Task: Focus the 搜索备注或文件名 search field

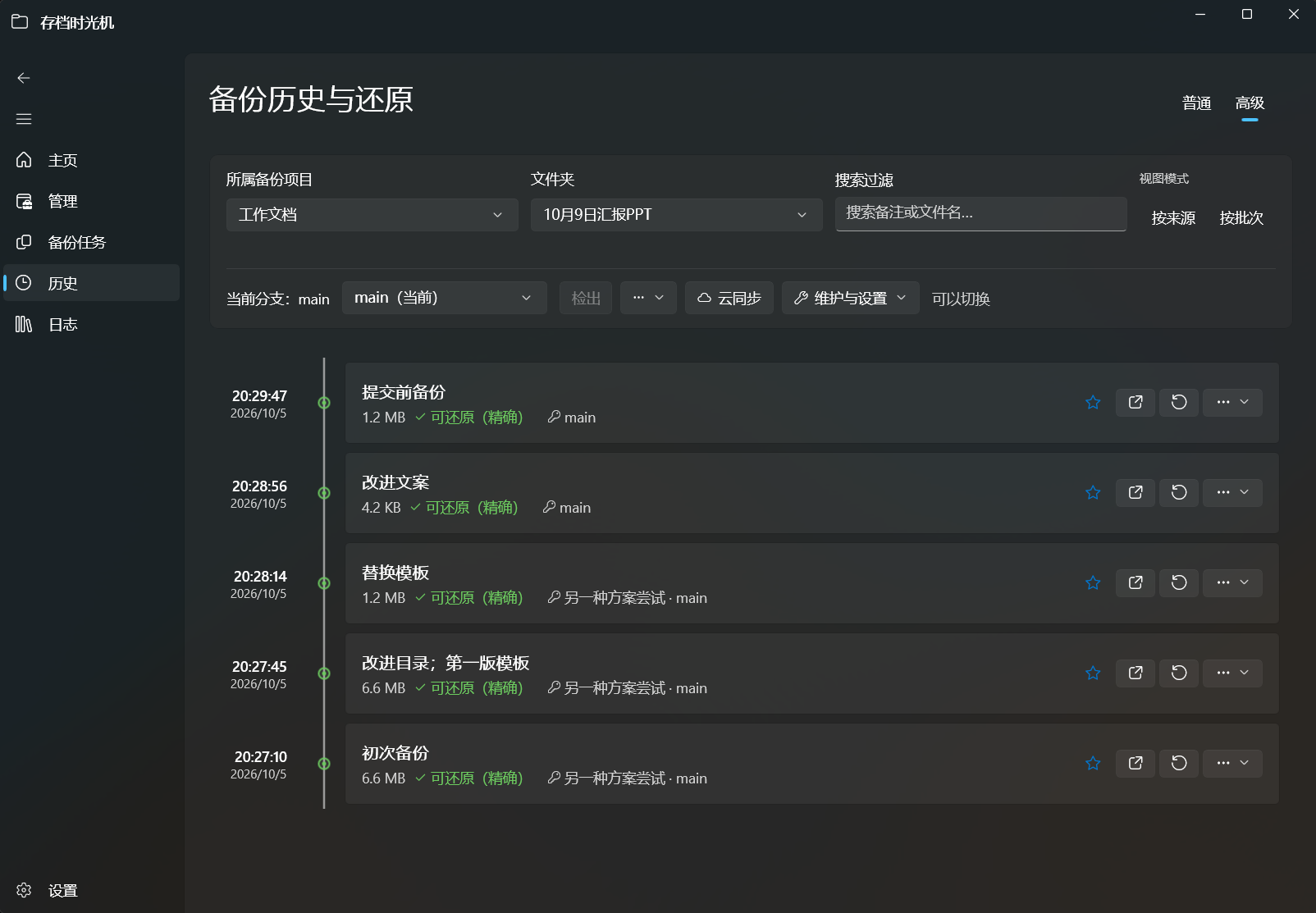Action: coord(980,213)
